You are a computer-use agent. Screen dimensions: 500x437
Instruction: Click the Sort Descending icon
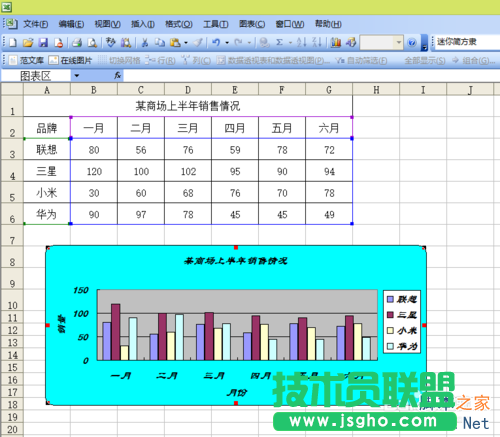tap(317, 42)
